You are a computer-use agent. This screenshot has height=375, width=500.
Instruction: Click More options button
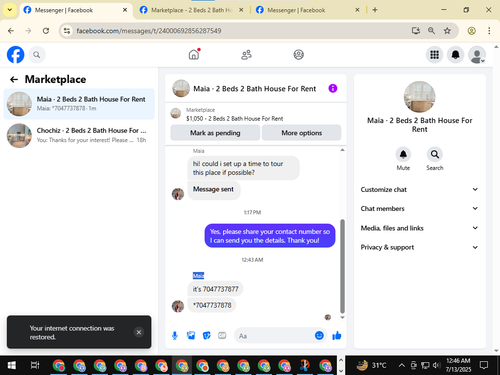(x=301, y=133)
